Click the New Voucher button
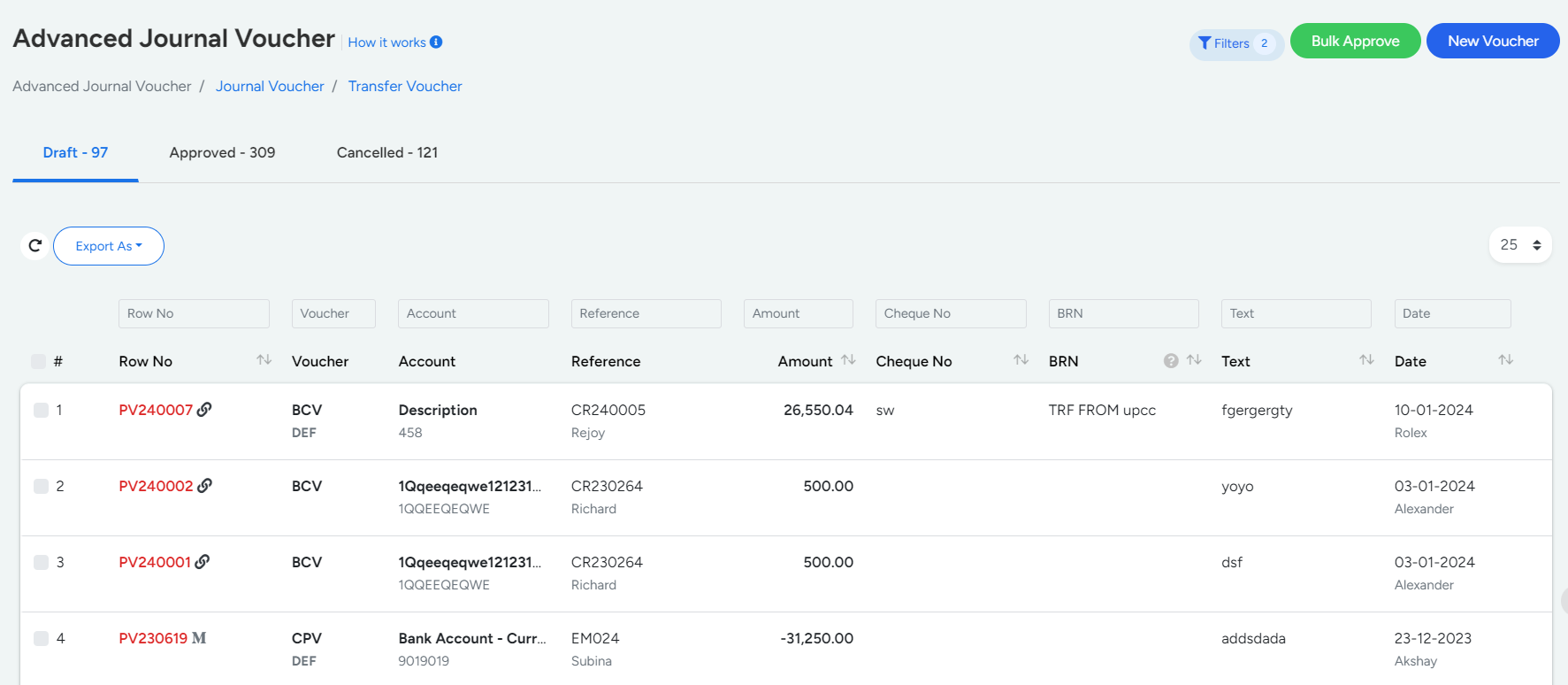Viewport: 1568px width, 685px height. 1493,41
